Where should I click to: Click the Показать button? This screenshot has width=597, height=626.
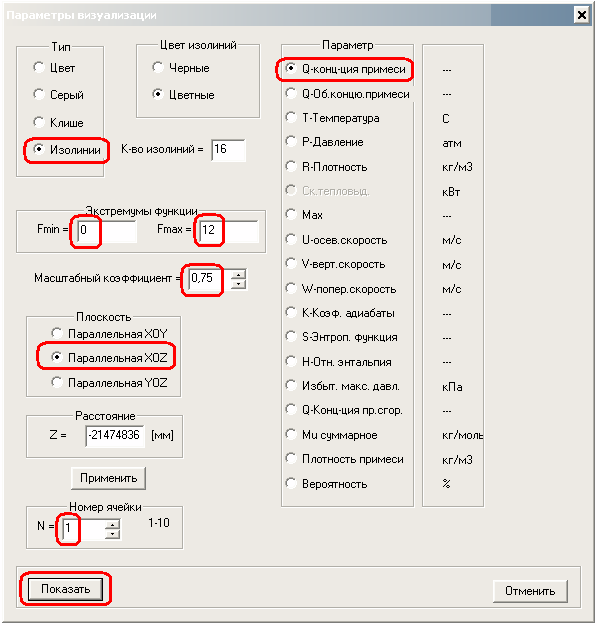click(x=65, y=589)
